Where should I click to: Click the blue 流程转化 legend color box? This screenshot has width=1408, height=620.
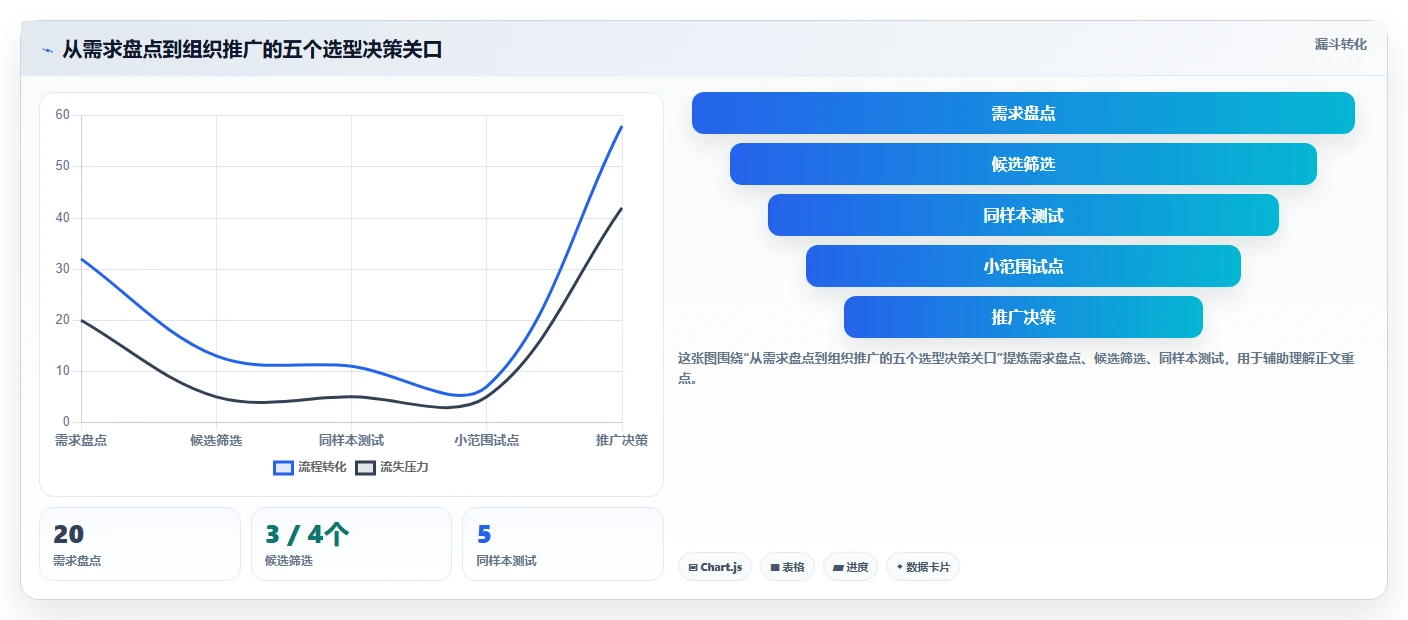(284, 467)
